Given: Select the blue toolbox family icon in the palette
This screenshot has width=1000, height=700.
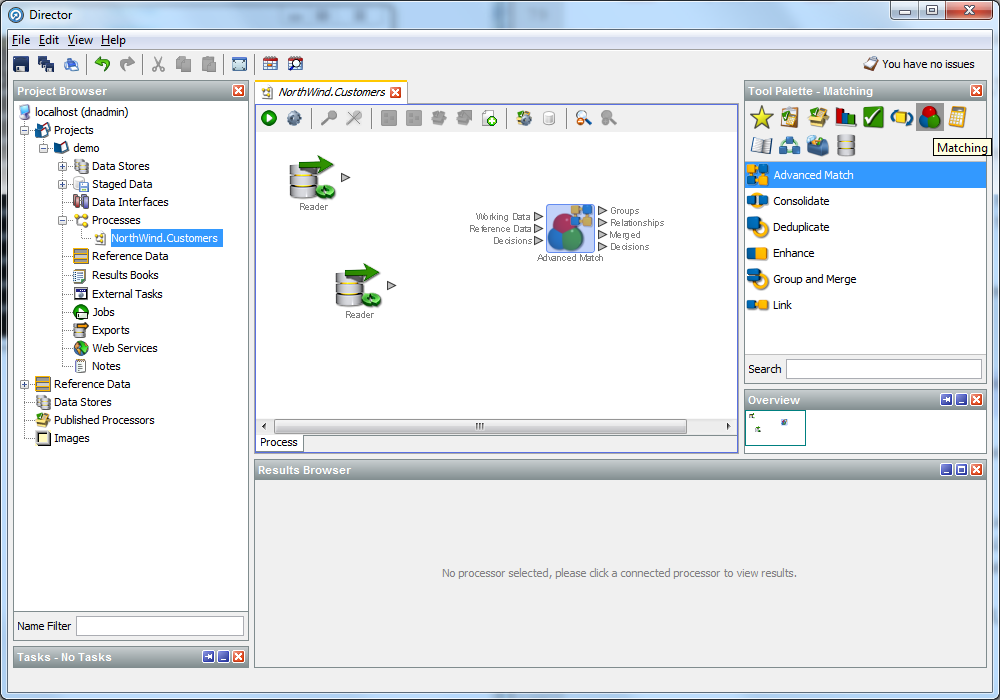Looking at the screenshot, I should click(818, 145).
